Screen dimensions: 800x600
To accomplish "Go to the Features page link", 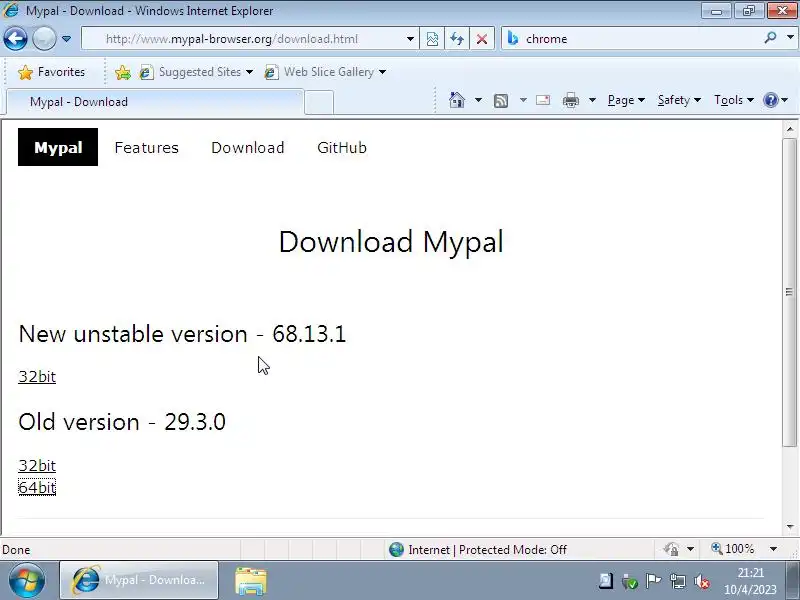I will click(x=146, y=147).
